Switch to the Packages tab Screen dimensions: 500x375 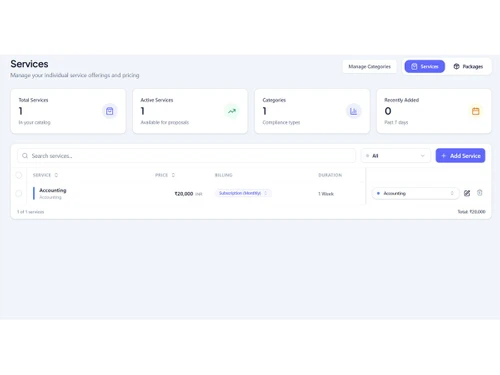(468, 66)
